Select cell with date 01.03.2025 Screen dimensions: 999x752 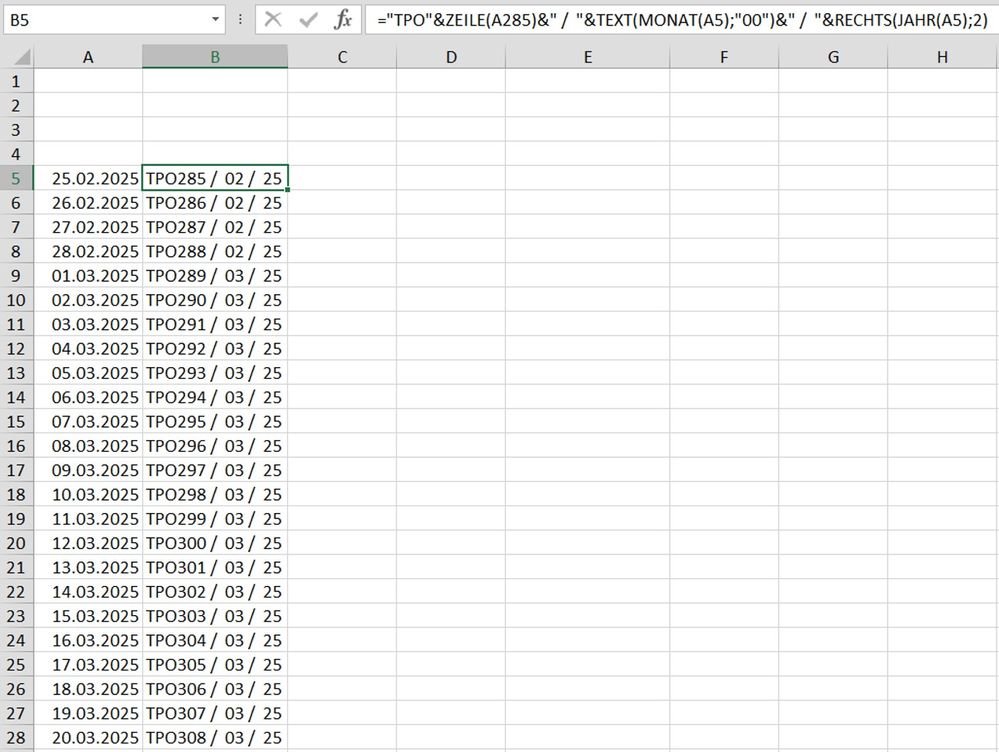click(x=88, y=275)
